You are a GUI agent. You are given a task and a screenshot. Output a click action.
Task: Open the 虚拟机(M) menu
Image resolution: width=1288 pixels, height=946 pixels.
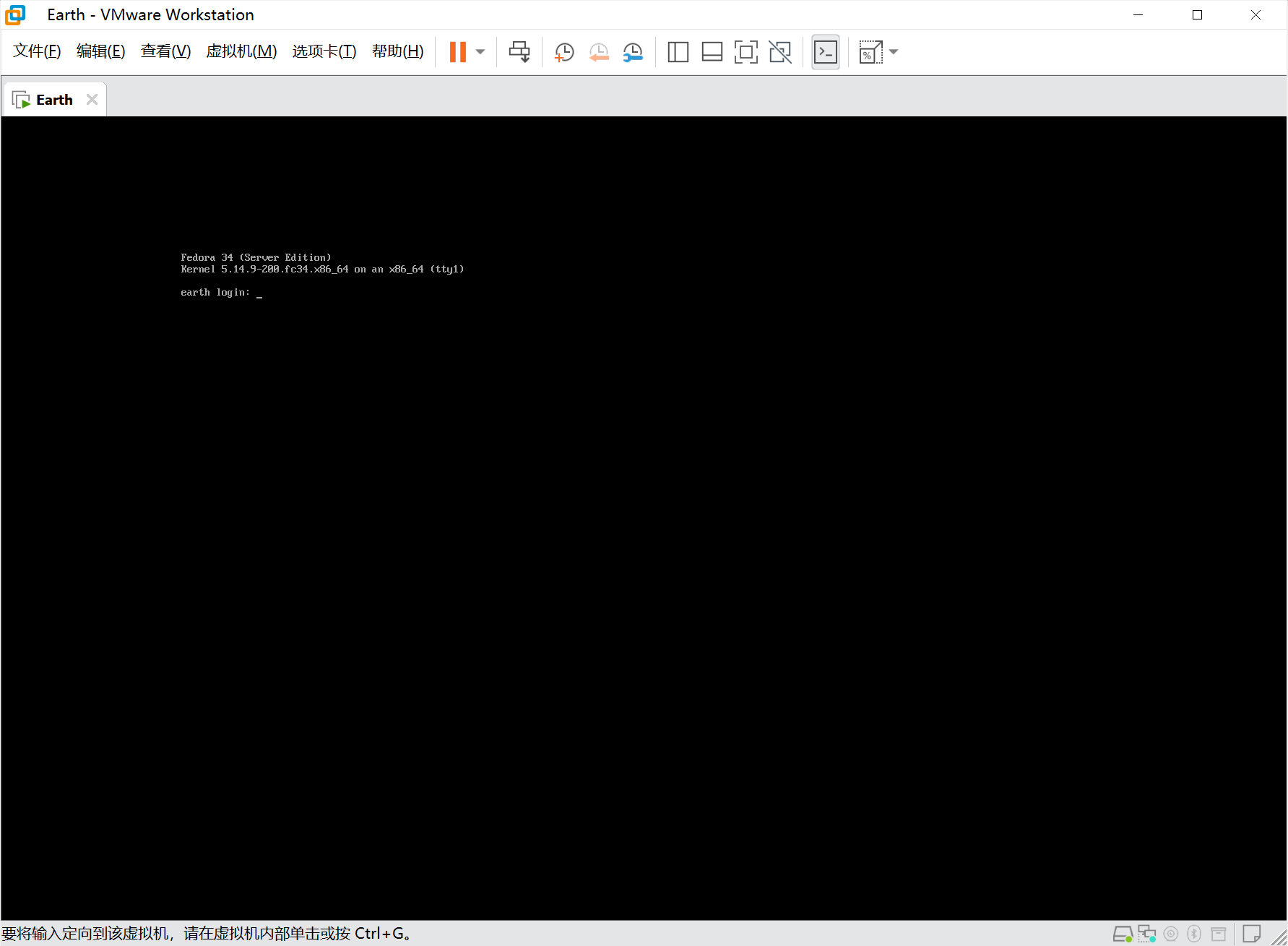[x=242, y=51]
